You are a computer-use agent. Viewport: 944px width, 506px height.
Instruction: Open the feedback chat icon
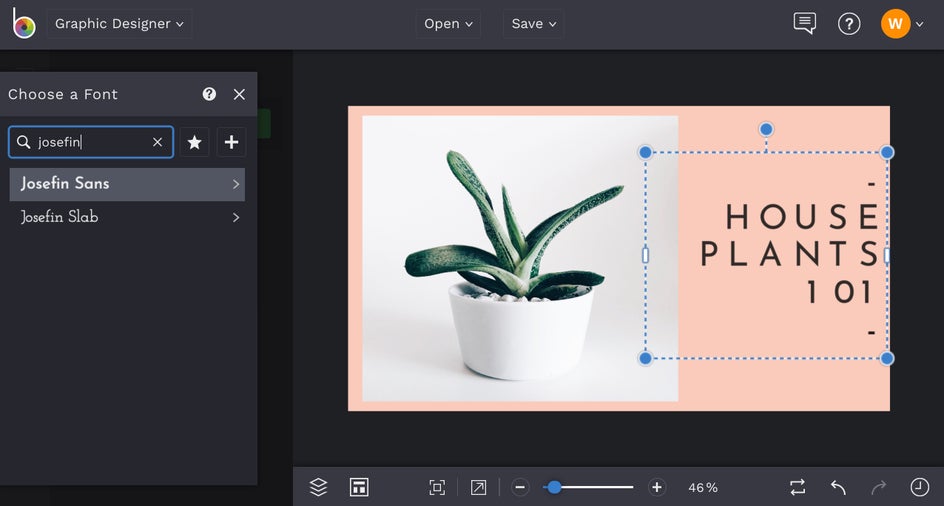pos(804,24)
